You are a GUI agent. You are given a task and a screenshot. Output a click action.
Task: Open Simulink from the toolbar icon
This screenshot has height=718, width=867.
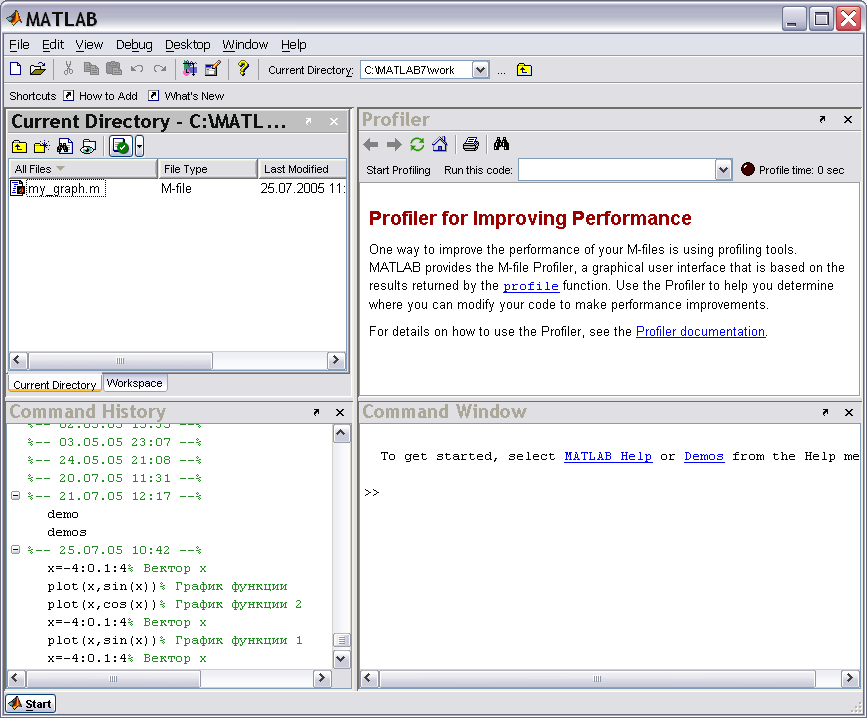tap(190, 69)
